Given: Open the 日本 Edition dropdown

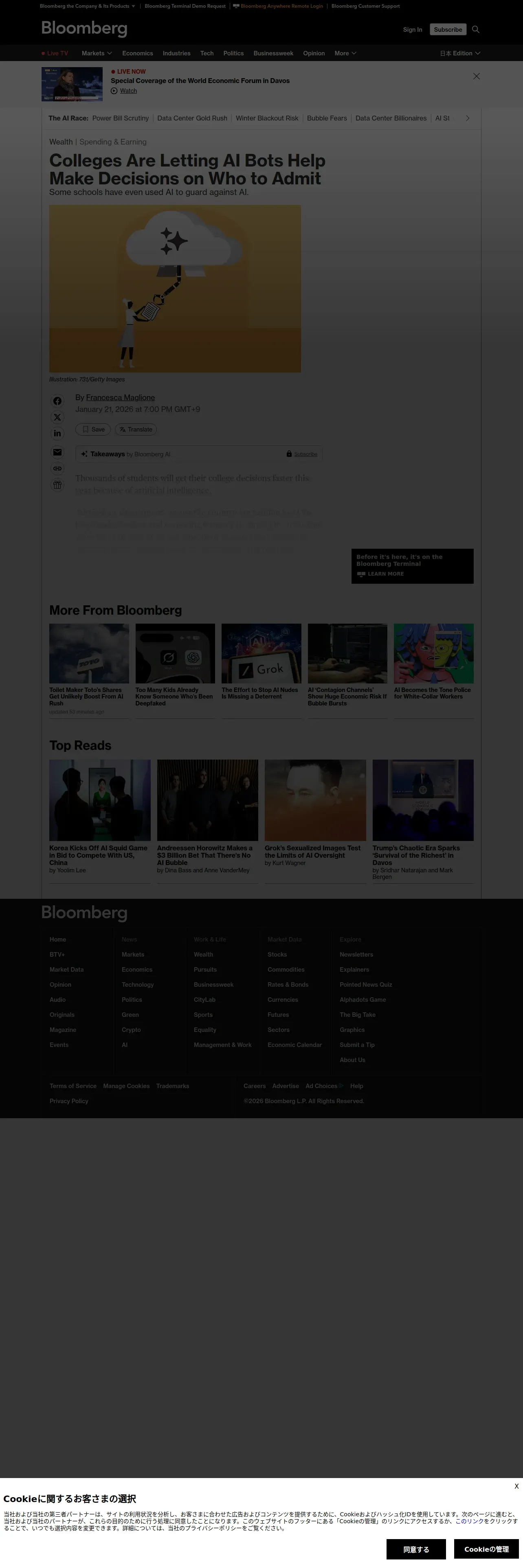Looking at the screenshot, I should [x=460, y=54].
